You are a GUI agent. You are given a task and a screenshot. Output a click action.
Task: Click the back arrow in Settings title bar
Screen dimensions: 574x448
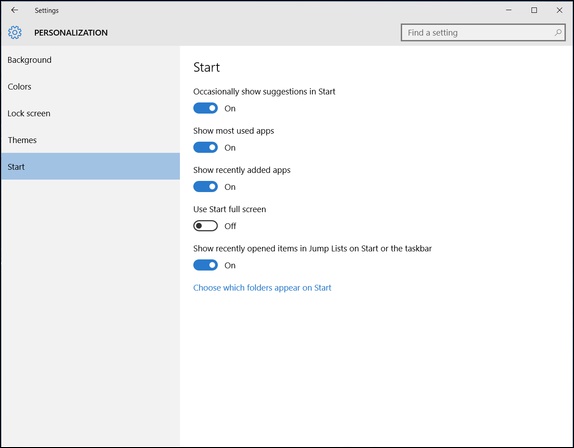(x=14, y=10)
